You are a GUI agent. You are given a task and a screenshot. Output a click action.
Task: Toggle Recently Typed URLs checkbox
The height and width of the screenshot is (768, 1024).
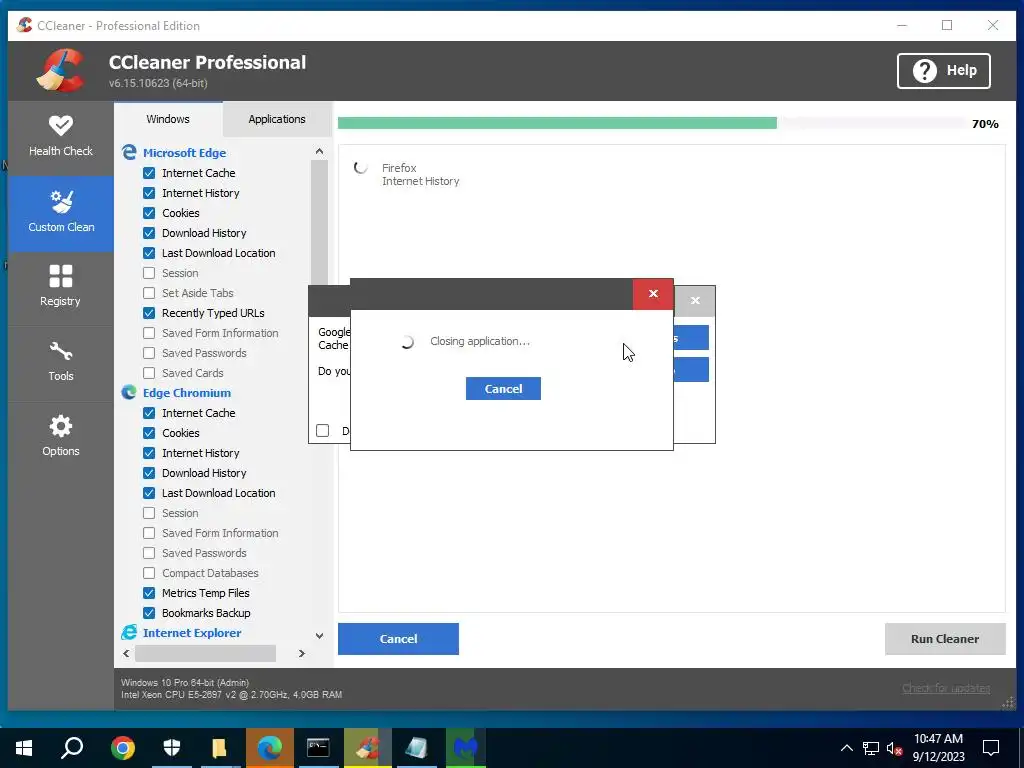[x=149, y=313]
